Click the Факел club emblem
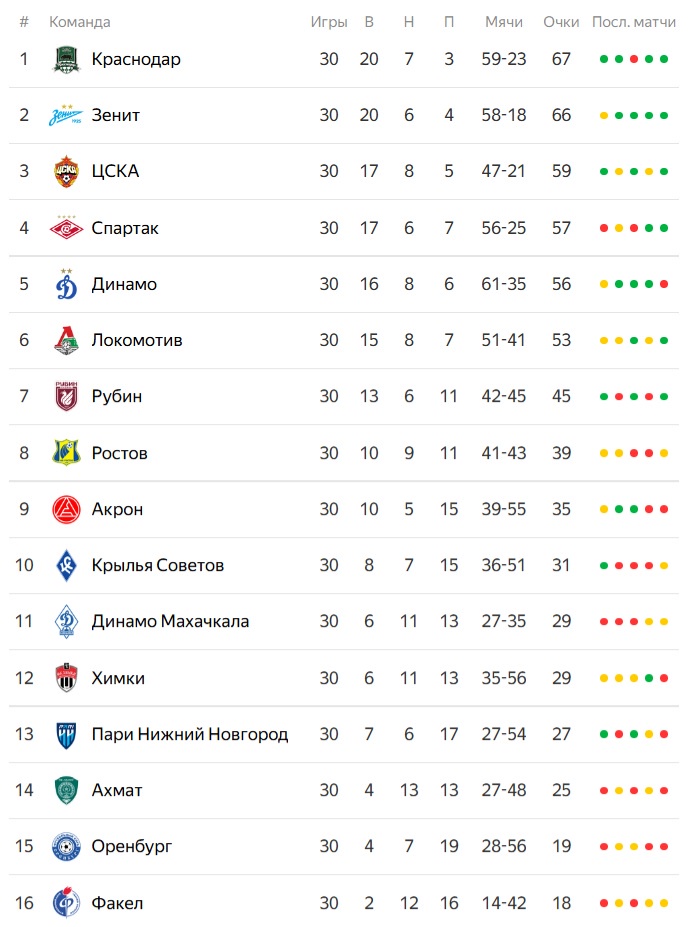 [66, 903]
